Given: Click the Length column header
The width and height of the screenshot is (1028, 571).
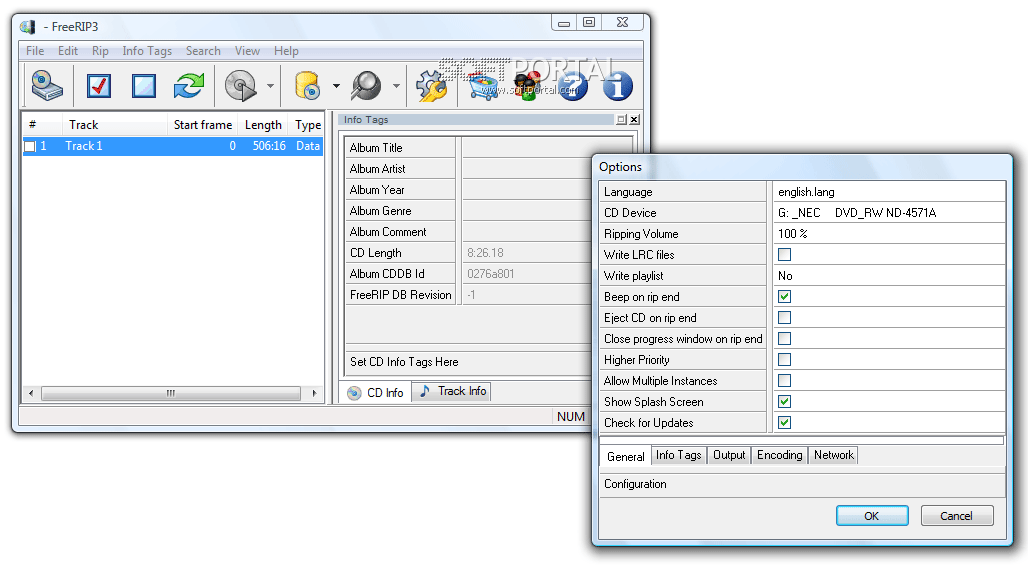Looking at the screenshot, I should [264, 125].
